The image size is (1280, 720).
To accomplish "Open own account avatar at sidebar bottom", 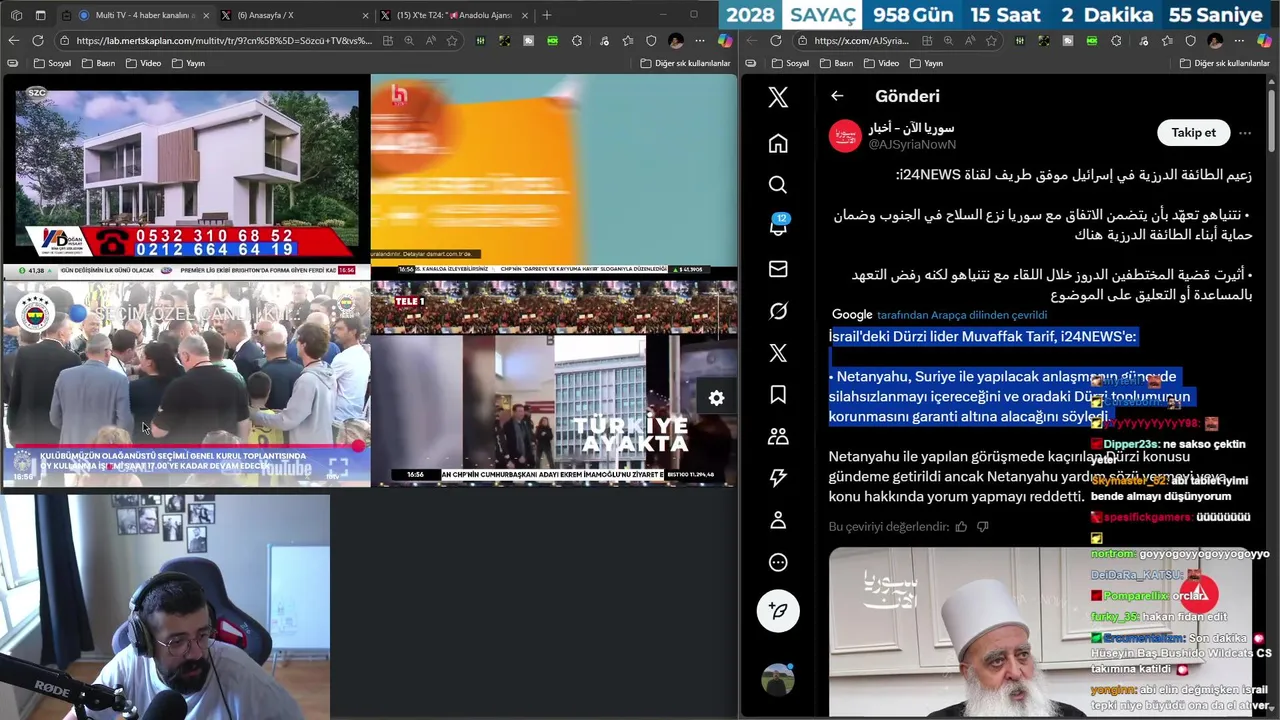I will [778, 679].
